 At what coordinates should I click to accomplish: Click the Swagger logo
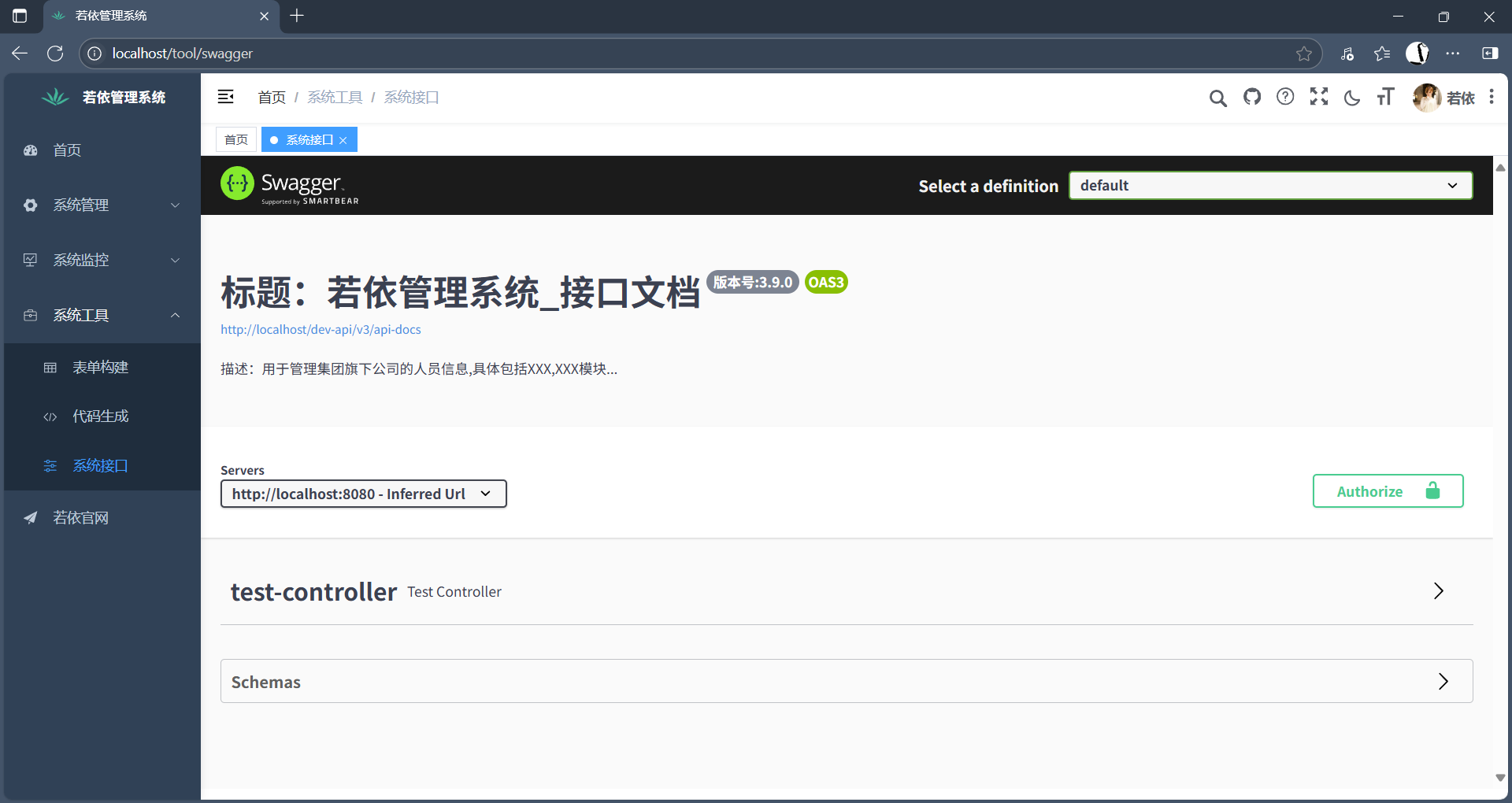coord(290,186)
